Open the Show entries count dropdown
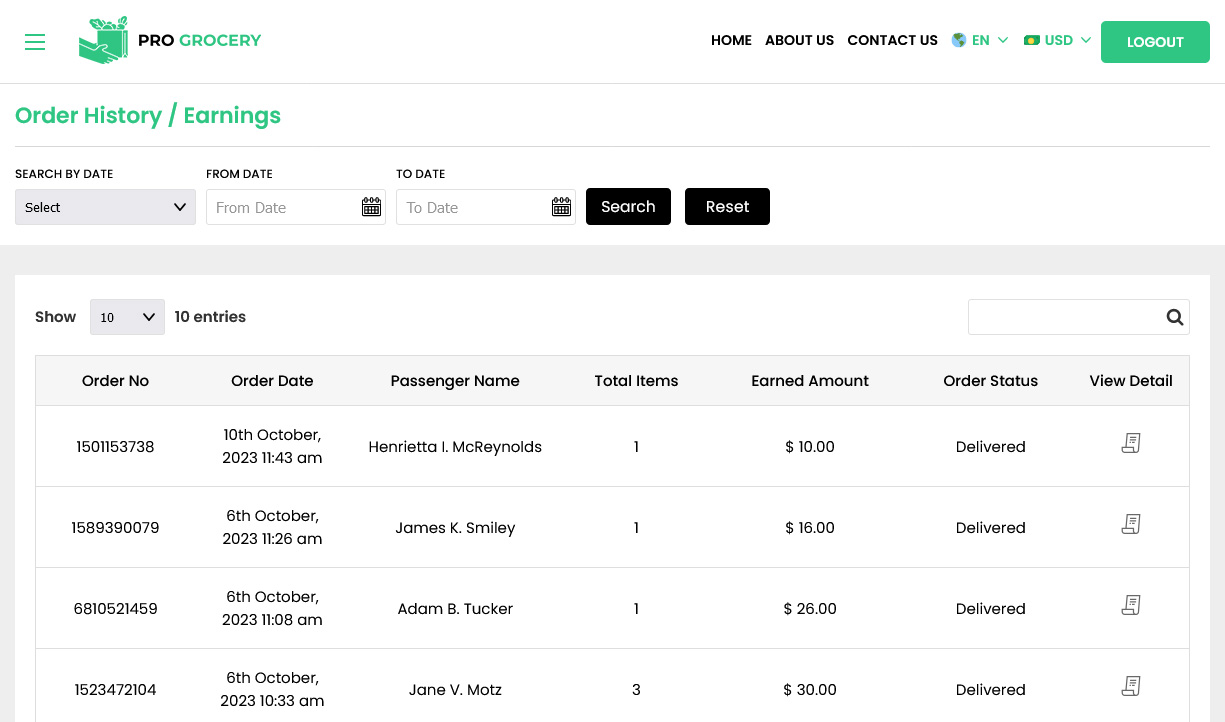1225x722 pixels. 127,317
